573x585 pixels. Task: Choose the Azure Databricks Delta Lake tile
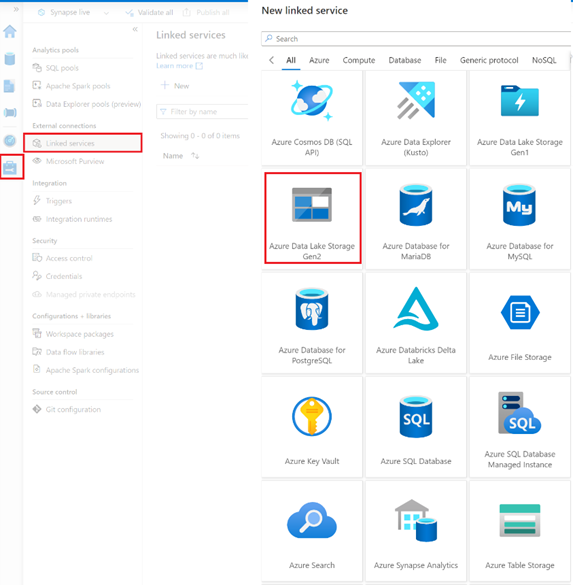pyautogui.click(x=416, y=323)
